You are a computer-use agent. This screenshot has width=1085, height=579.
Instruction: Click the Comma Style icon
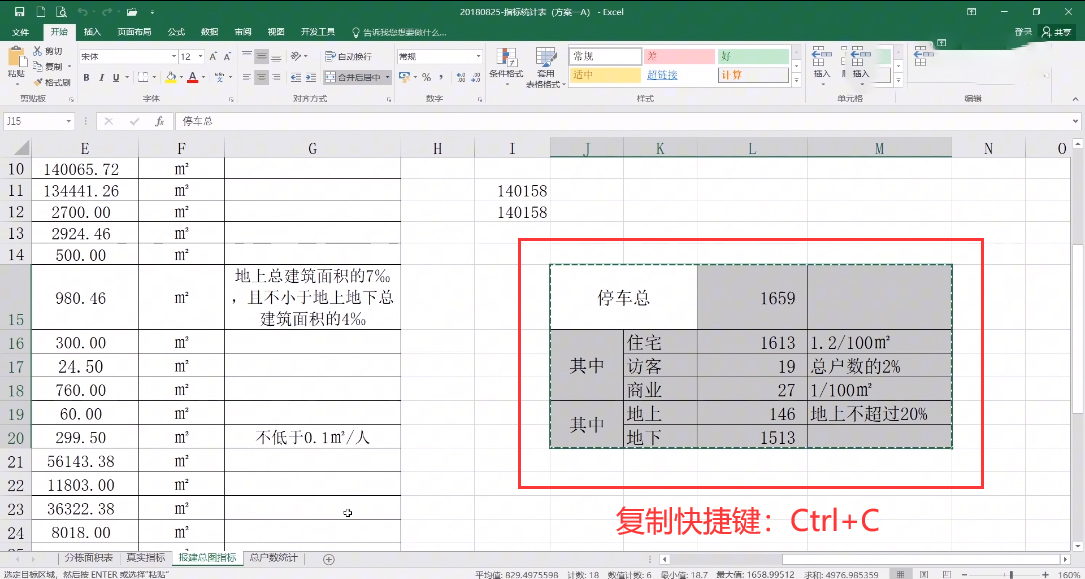point(441,77)
